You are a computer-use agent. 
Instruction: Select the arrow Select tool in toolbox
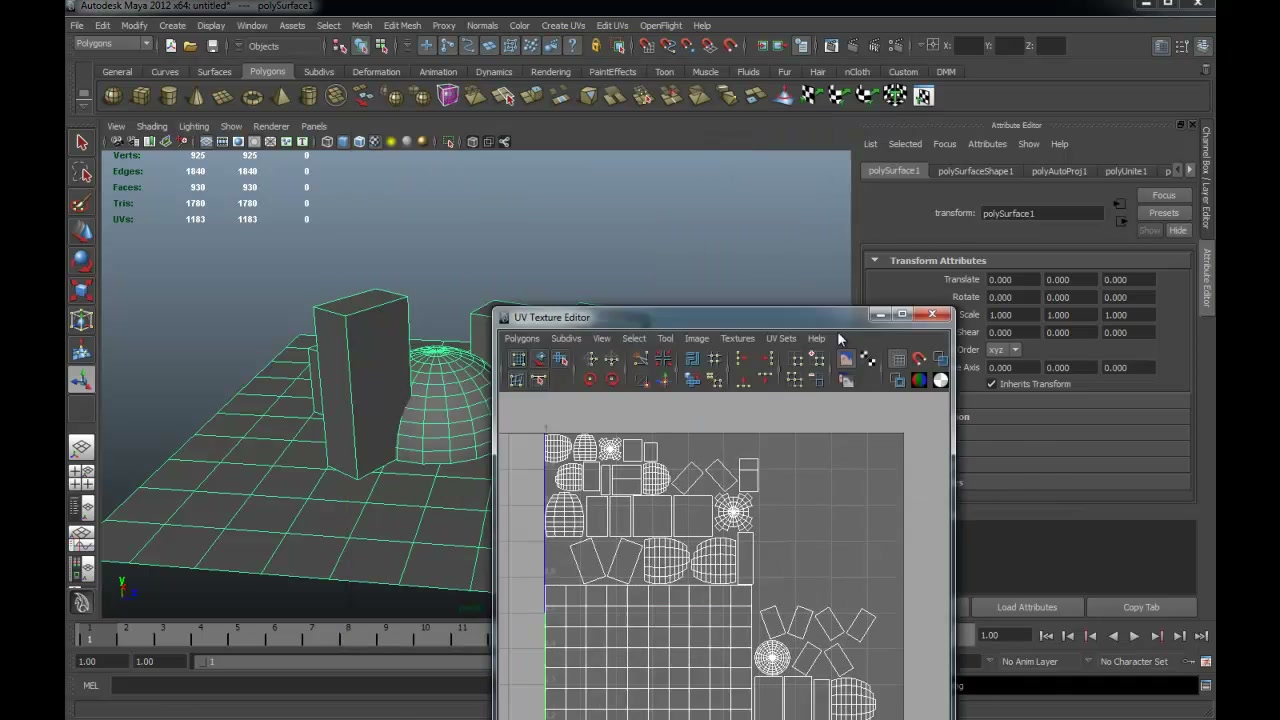(x=82, y=143)
